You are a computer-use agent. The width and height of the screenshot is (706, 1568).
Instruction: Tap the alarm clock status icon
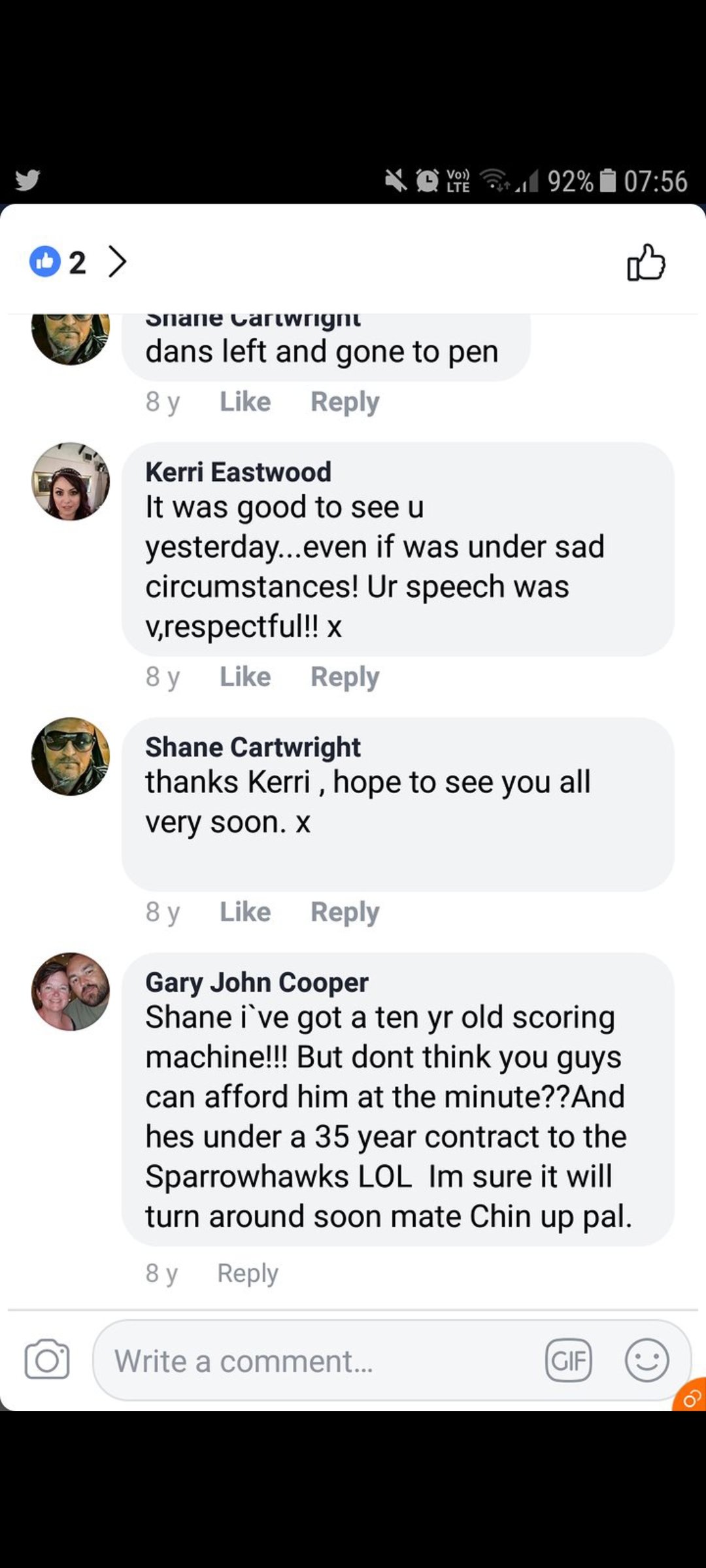coord(428,180)
